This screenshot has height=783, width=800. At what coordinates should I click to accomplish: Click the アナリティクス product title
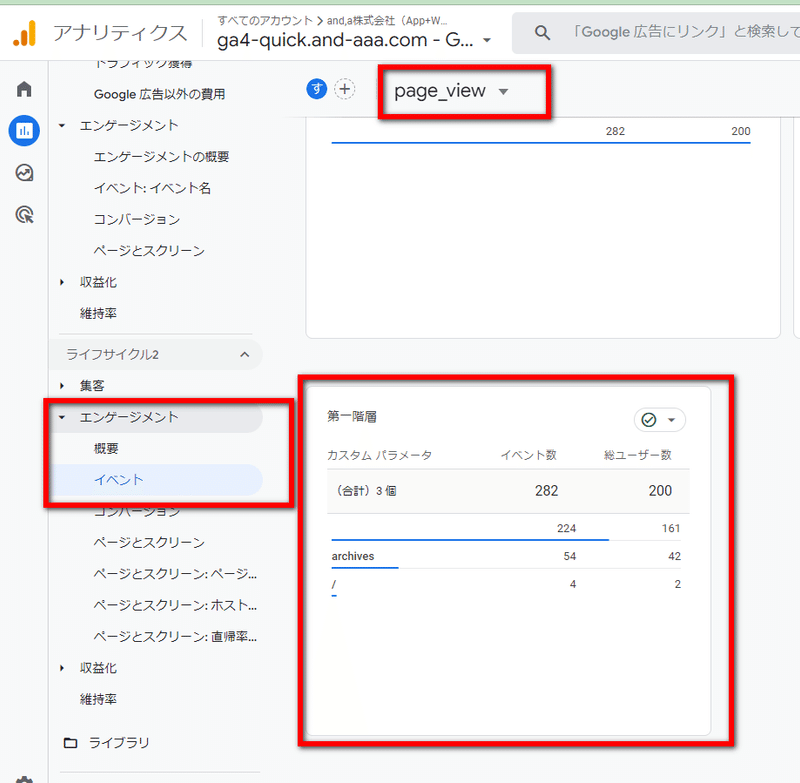tap(120, 33)
